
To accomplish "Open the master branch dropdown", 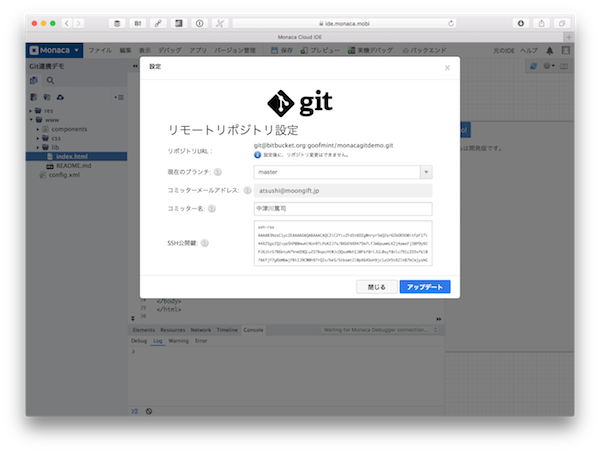I will coord(426,172).
